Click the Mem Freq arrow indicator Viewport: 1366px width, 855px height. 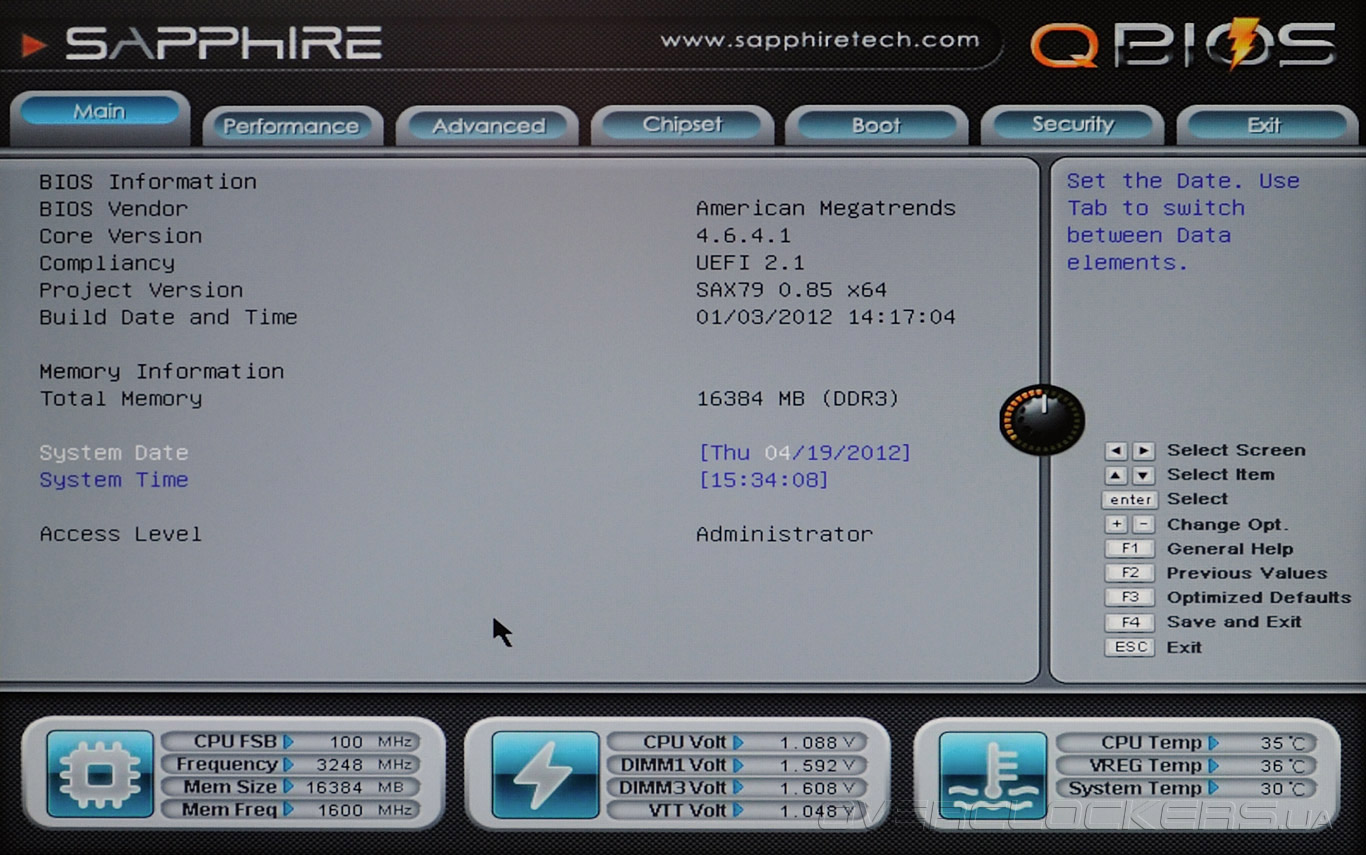[288, 810]
